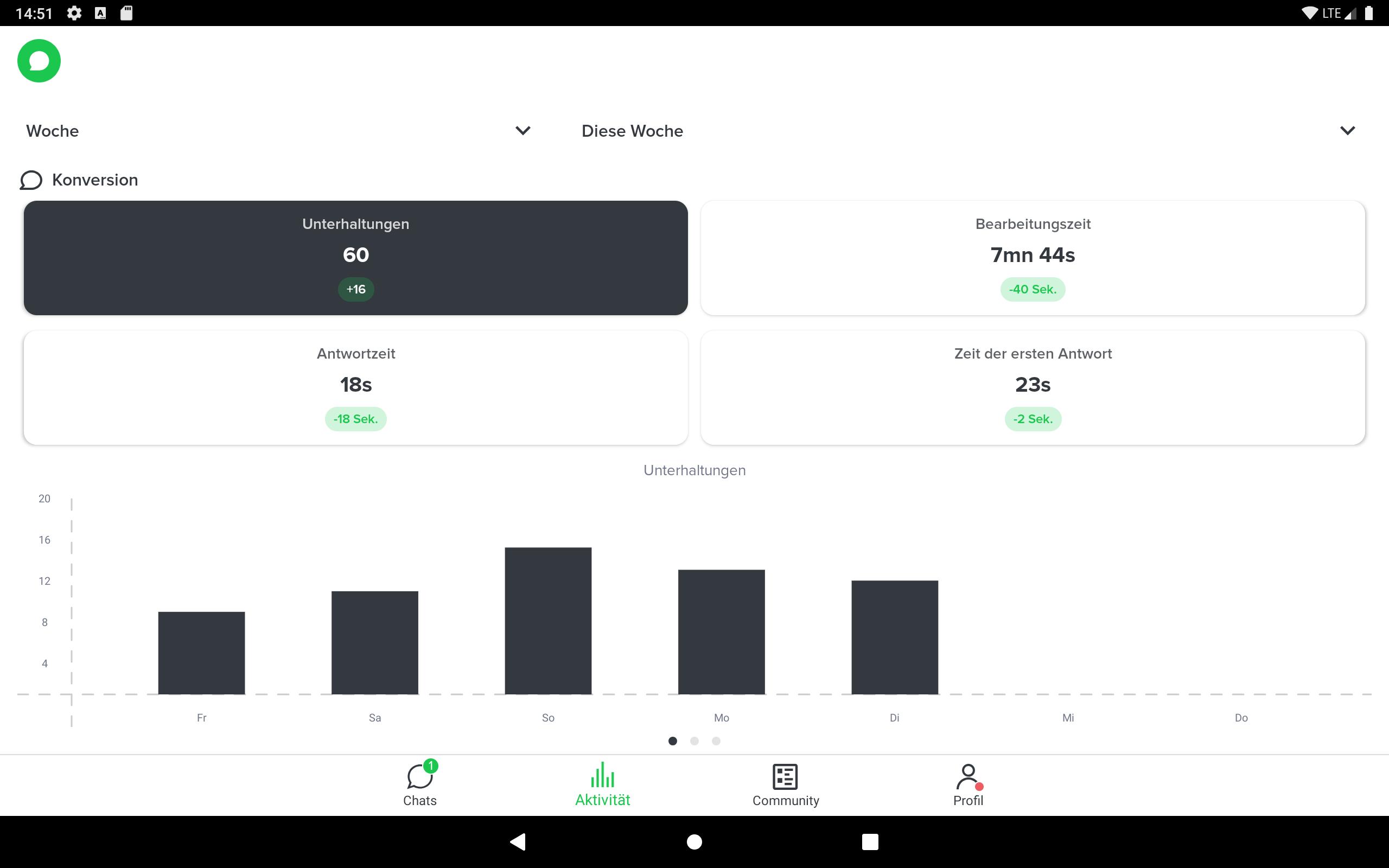Open the Profil tab
This screenshot has width=1389, height=868.
pyautogui.click(x=969, y=784)
